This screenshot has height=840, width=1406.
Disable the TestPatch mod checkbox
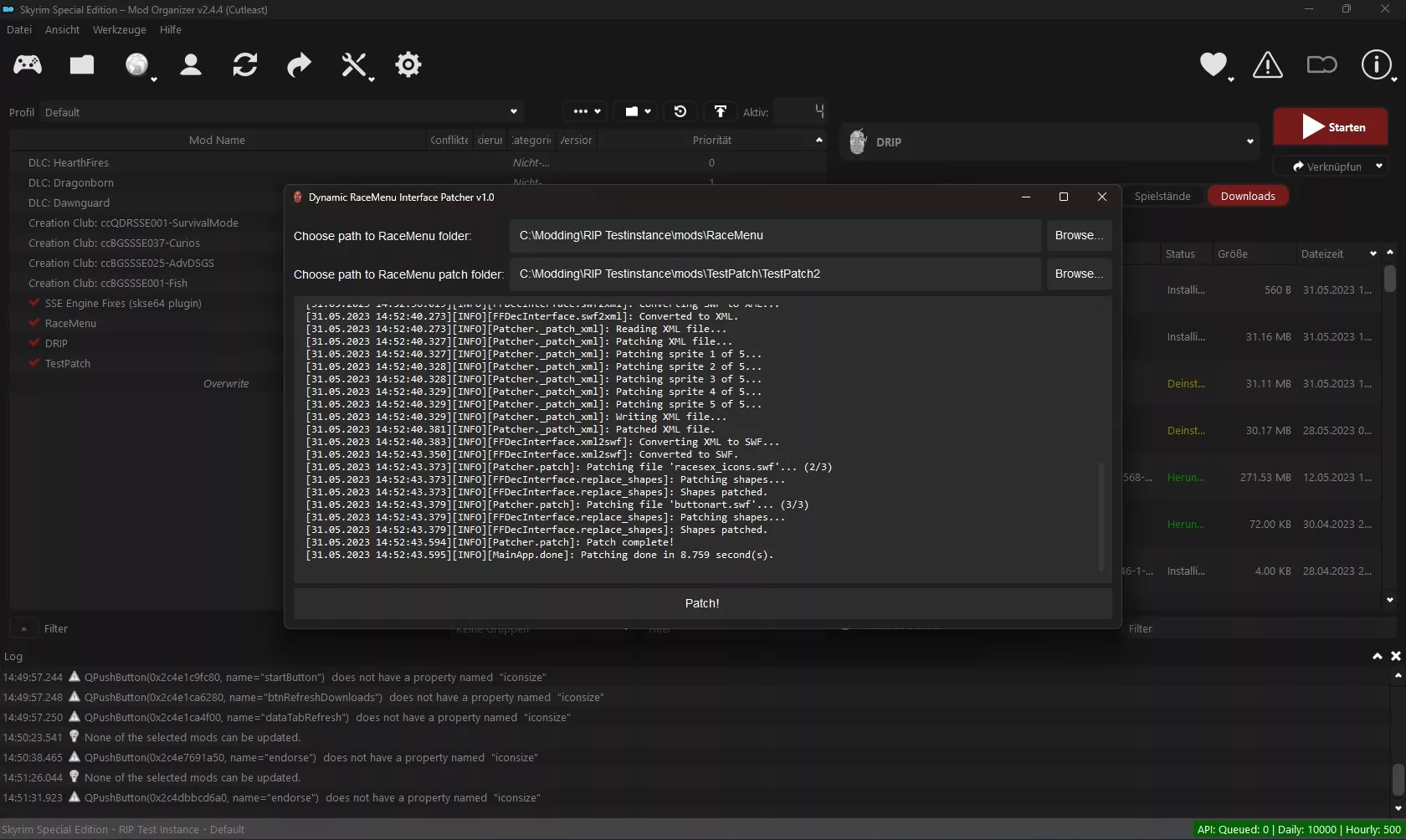coord(34,363)
